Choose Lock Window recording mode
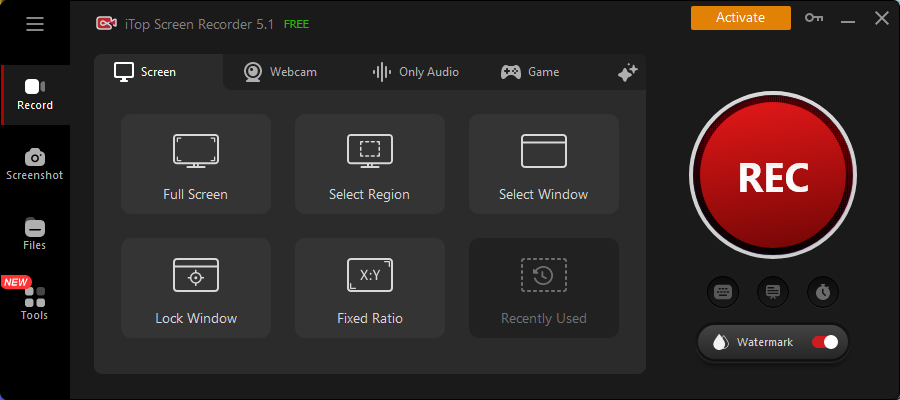Viewport: 900px width, 400px height. tap(196, 288)
